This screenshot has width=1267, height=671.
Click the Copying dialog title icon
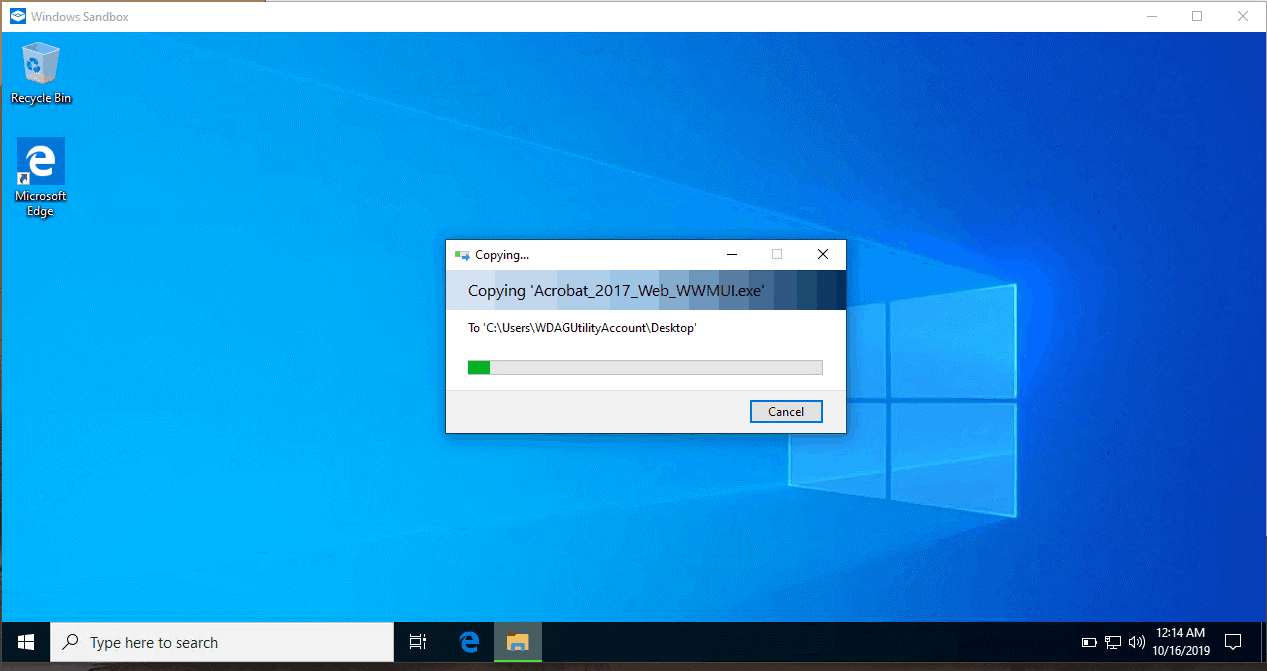pos(461,255)
